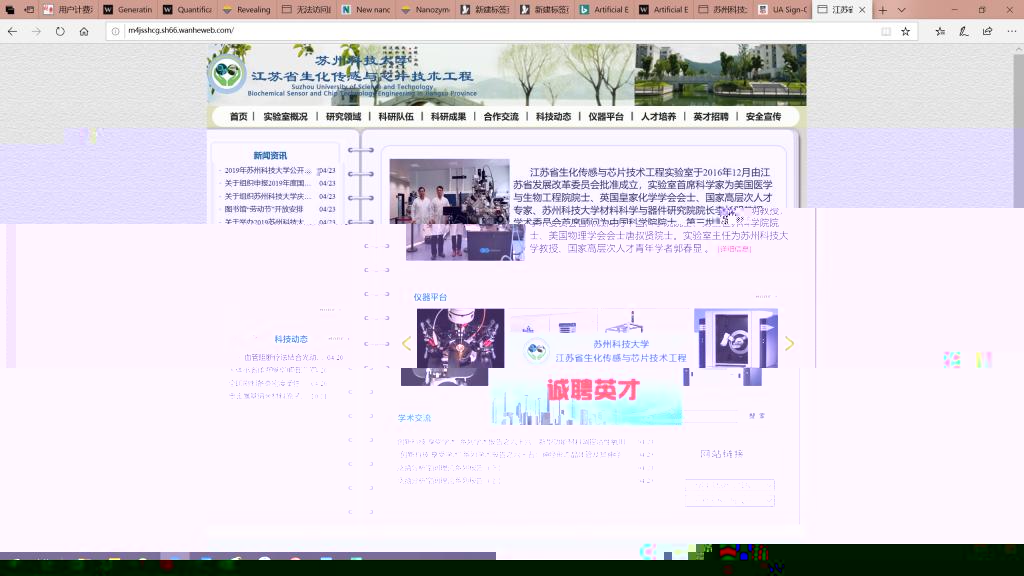This screenshot has height=576, width=1024.
Task: Open the 安全宣传 menu item
Action: 763,117
